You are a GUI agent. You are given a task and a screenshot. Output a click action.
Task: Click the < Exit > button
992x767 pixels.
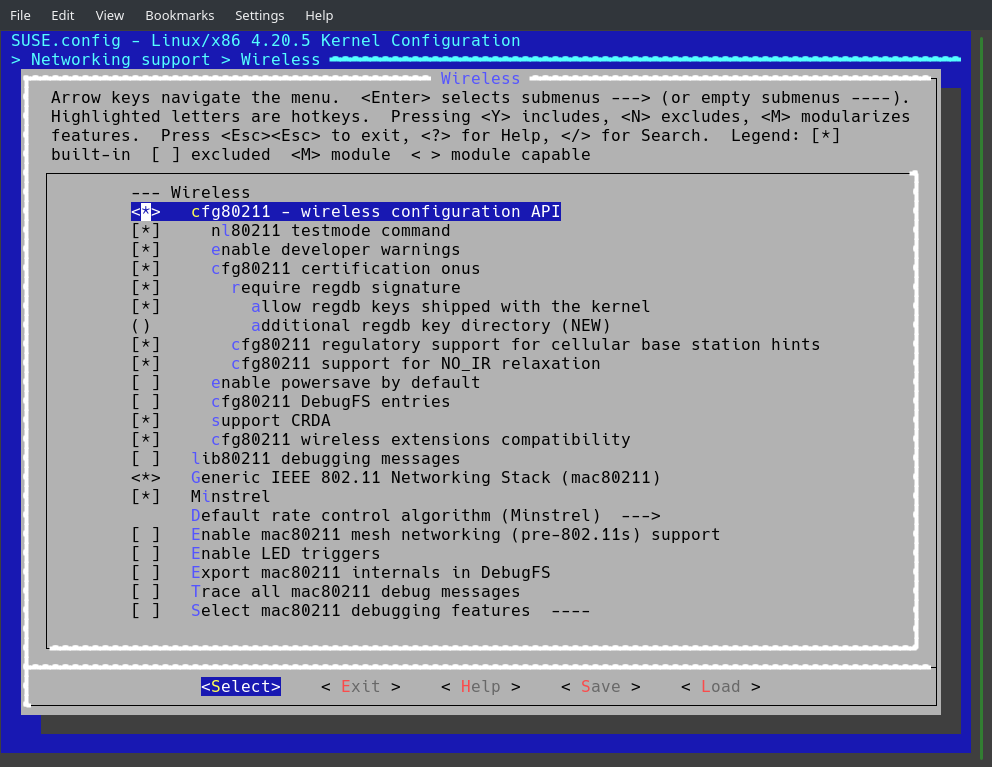[361, 687]
